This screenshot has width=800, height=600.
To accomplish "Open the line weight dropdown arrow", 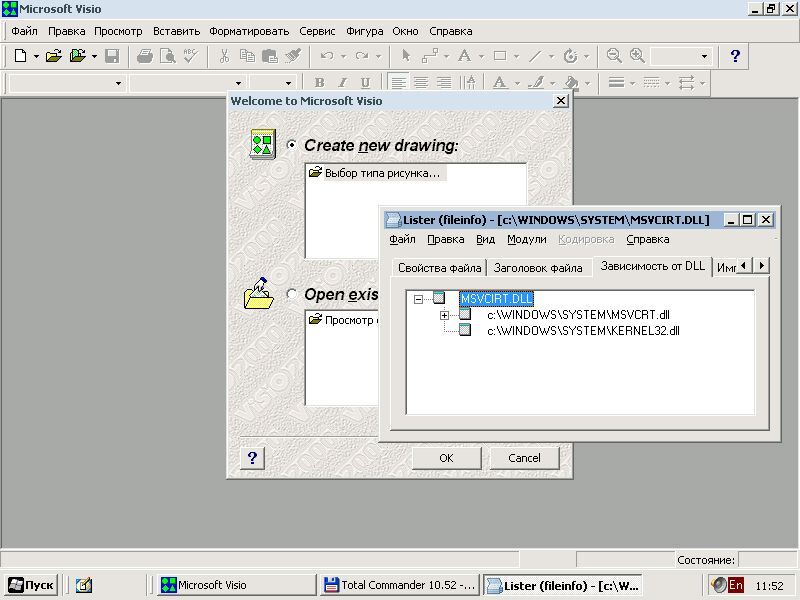I will (x=633, y=83).
